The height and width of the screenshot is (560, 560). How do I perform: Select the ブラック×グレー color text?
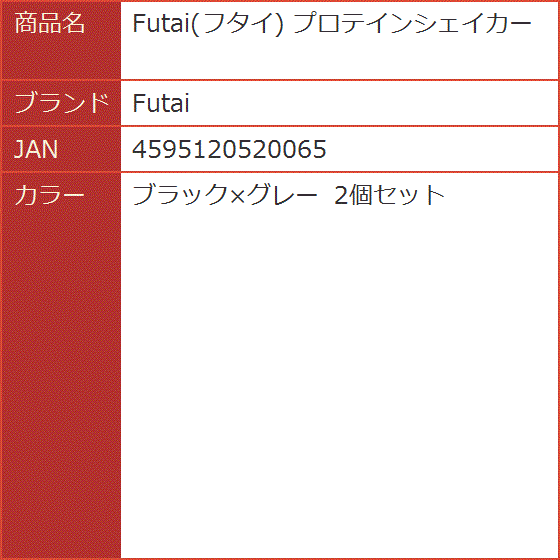click(225, 195)
